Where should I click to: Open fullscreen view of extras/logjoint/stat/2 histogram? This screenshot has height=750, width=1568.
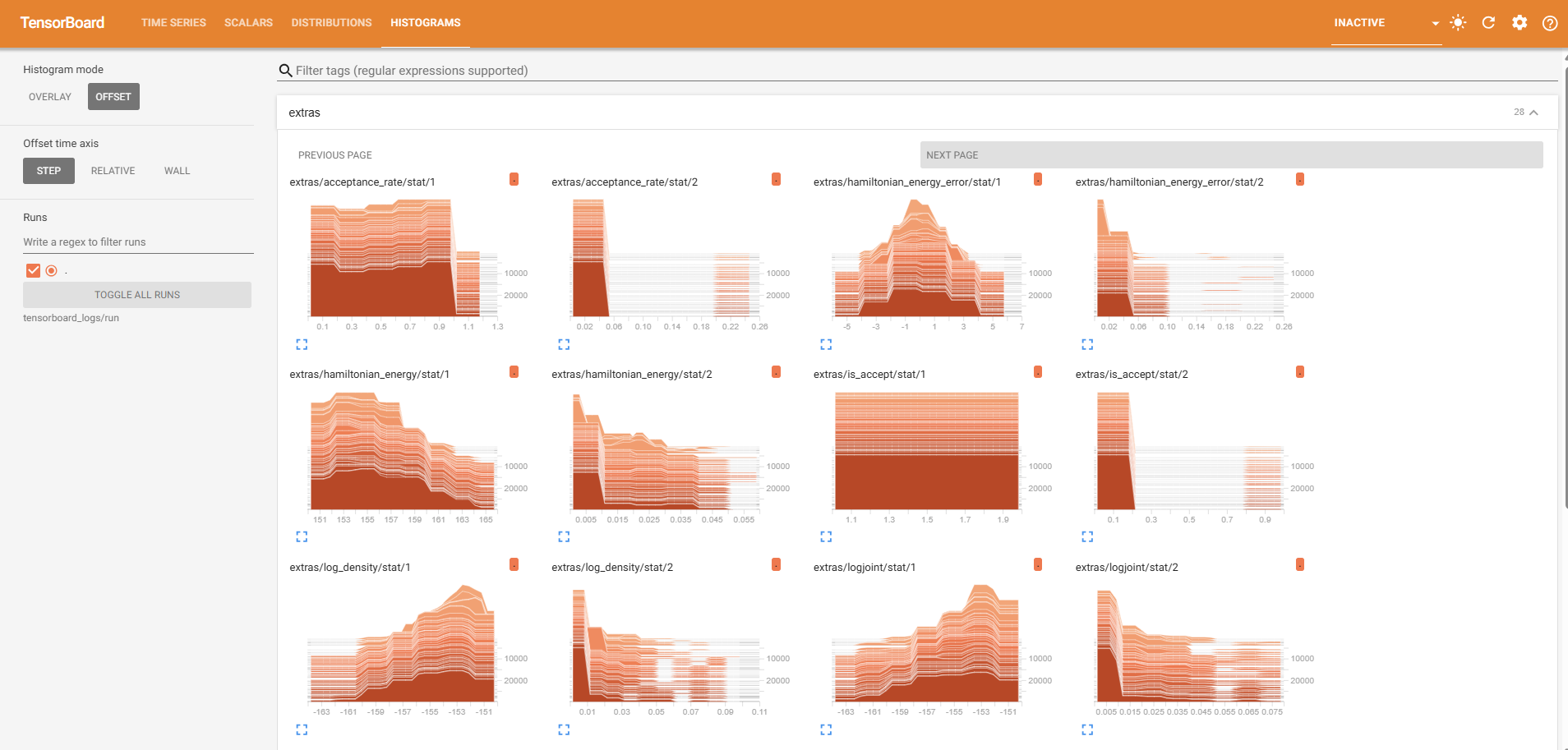click(1088, 729)
